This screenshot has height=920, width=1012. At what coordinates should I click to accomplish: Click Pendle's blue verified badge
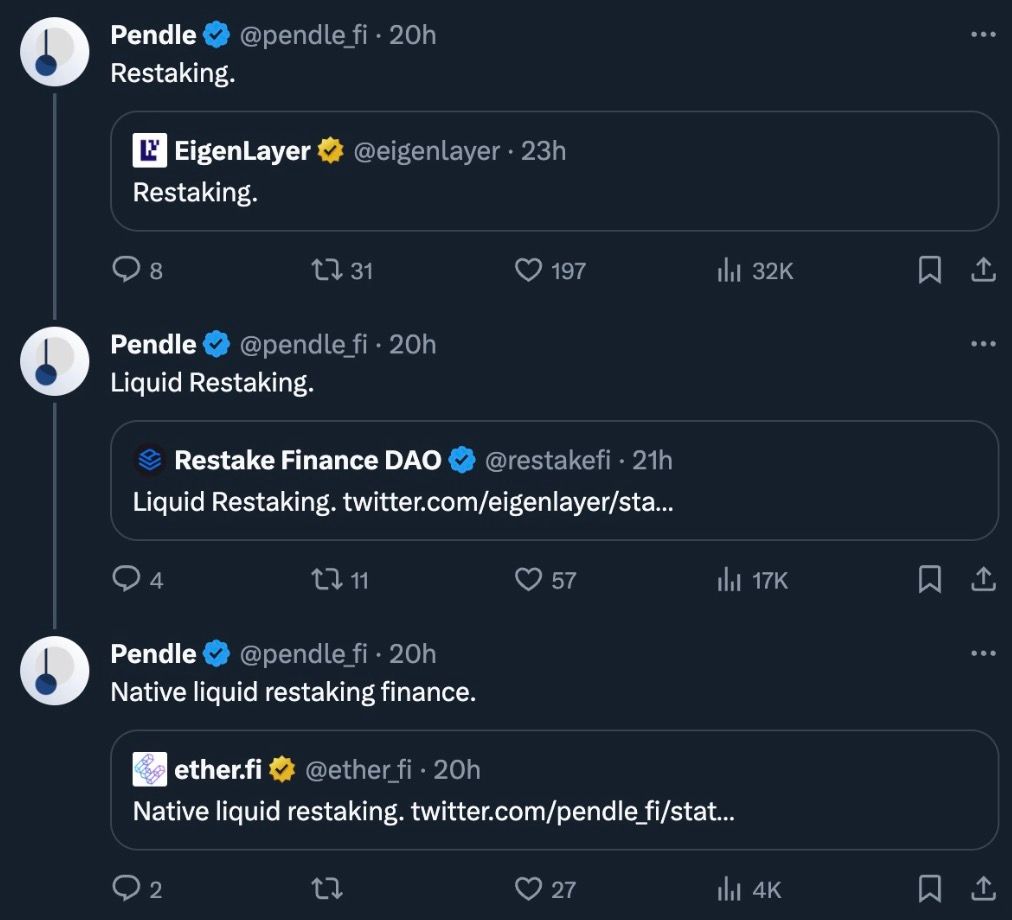click(x=216, y=34)
